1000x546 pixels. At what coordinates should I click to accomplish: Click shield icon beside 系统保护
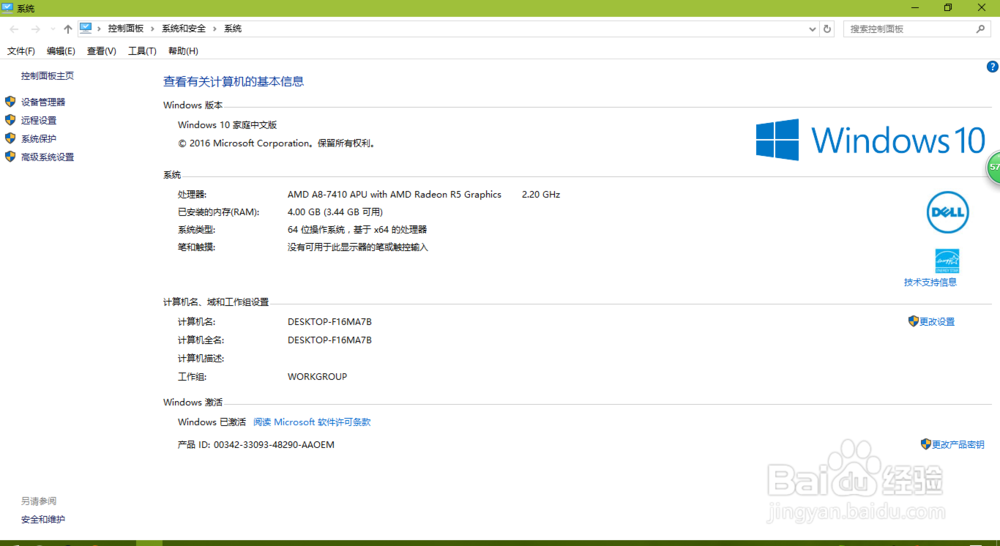pyautogui.click(x=10, y=138)
